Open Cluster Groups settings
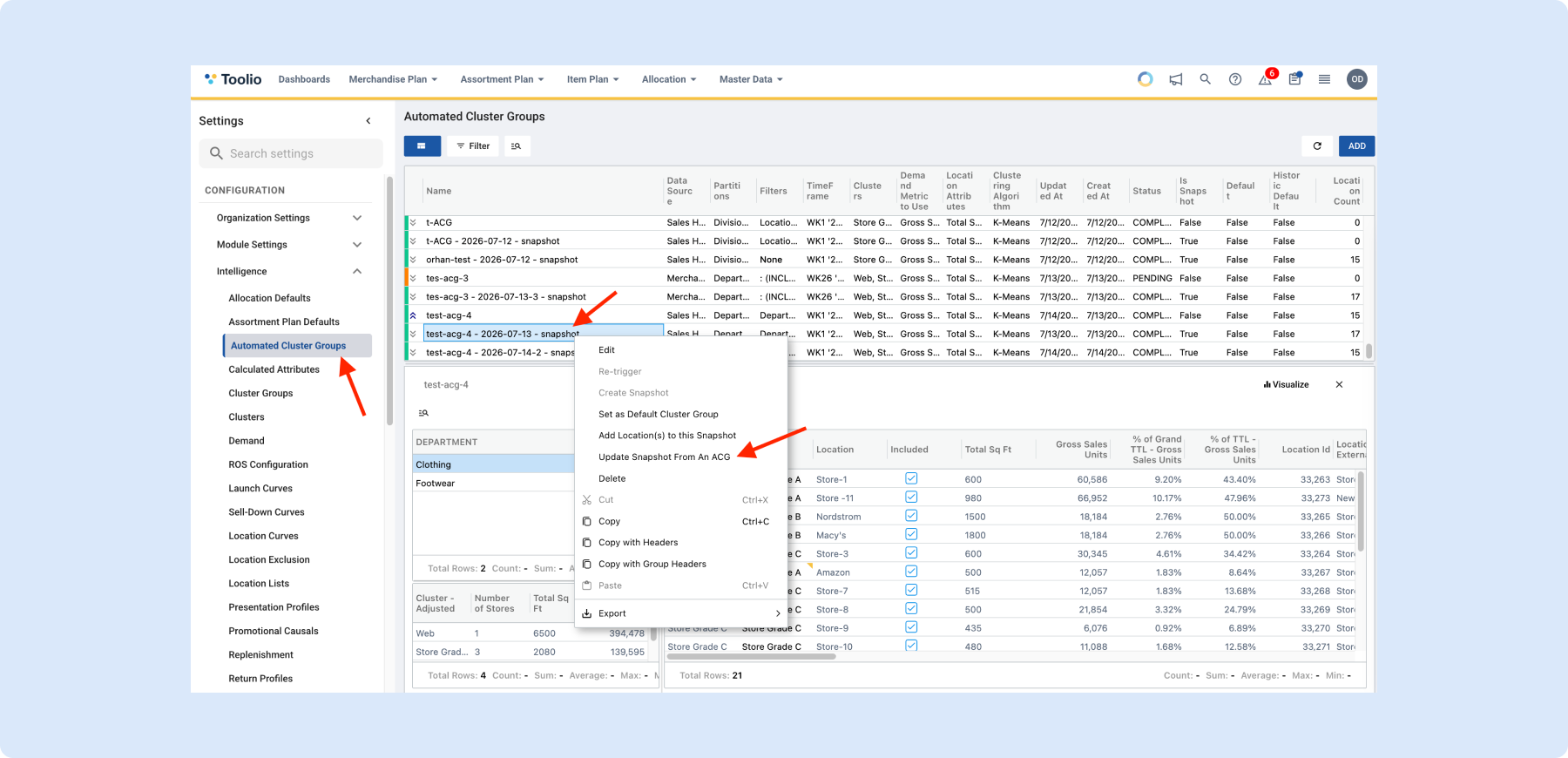1568x758 pixels. click(x=261, y=393)
